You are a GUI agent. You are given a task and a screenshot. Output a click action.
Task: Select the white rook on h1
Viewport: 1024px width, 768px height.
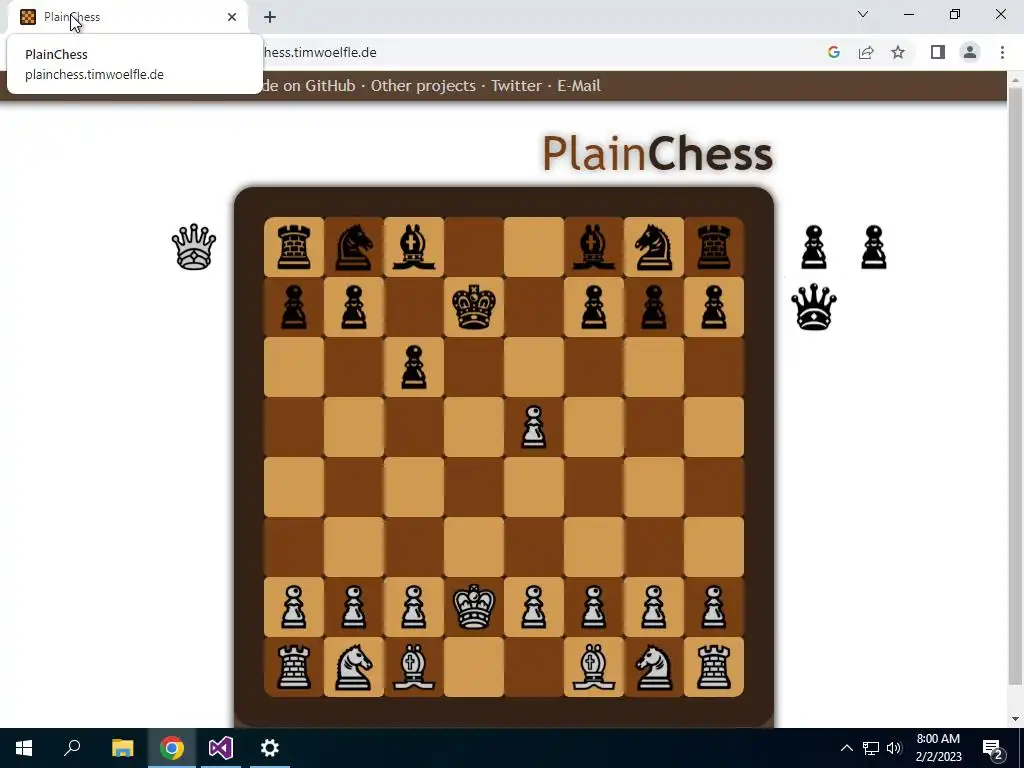coord(714,667)
